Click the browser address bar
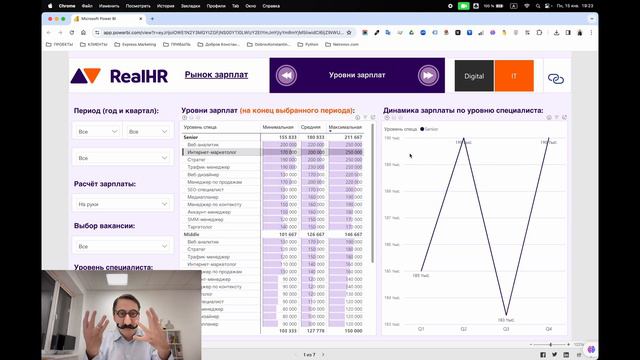The width and height of the screenshot is (640, 360). (x=223, y=33)
